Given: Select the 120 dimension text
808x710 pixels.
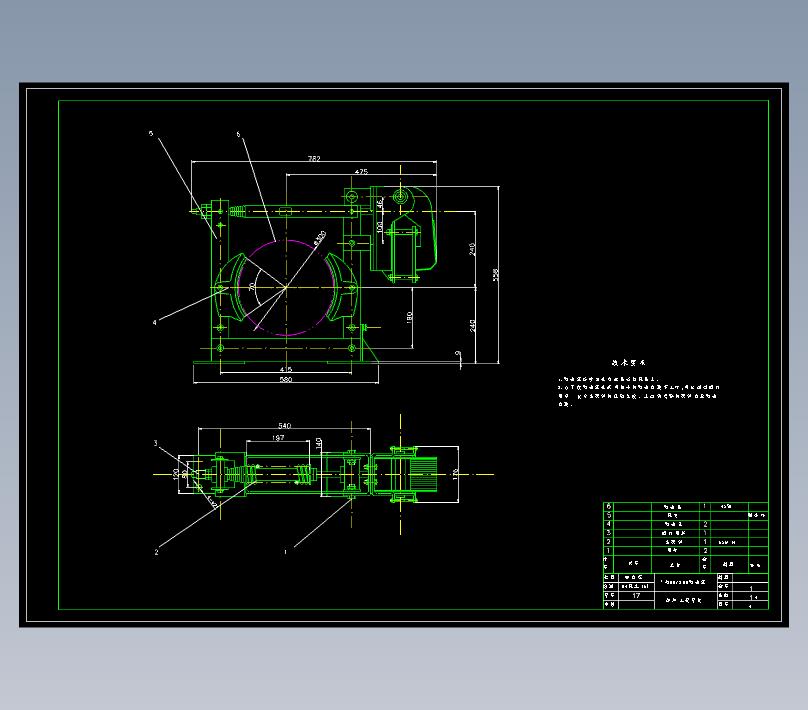Looking at the screenshot, I should coord(176,474).
